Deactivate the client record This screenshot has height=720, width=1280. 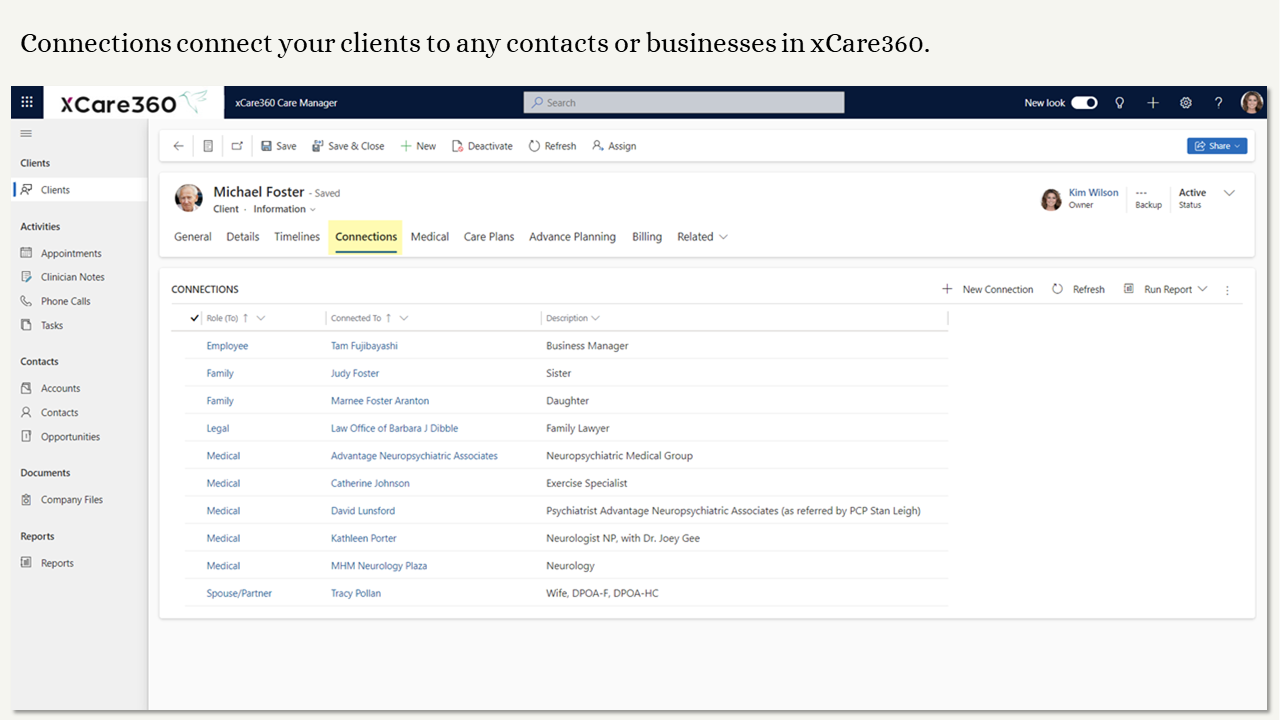pyautogui.click(x=482, y=146)
